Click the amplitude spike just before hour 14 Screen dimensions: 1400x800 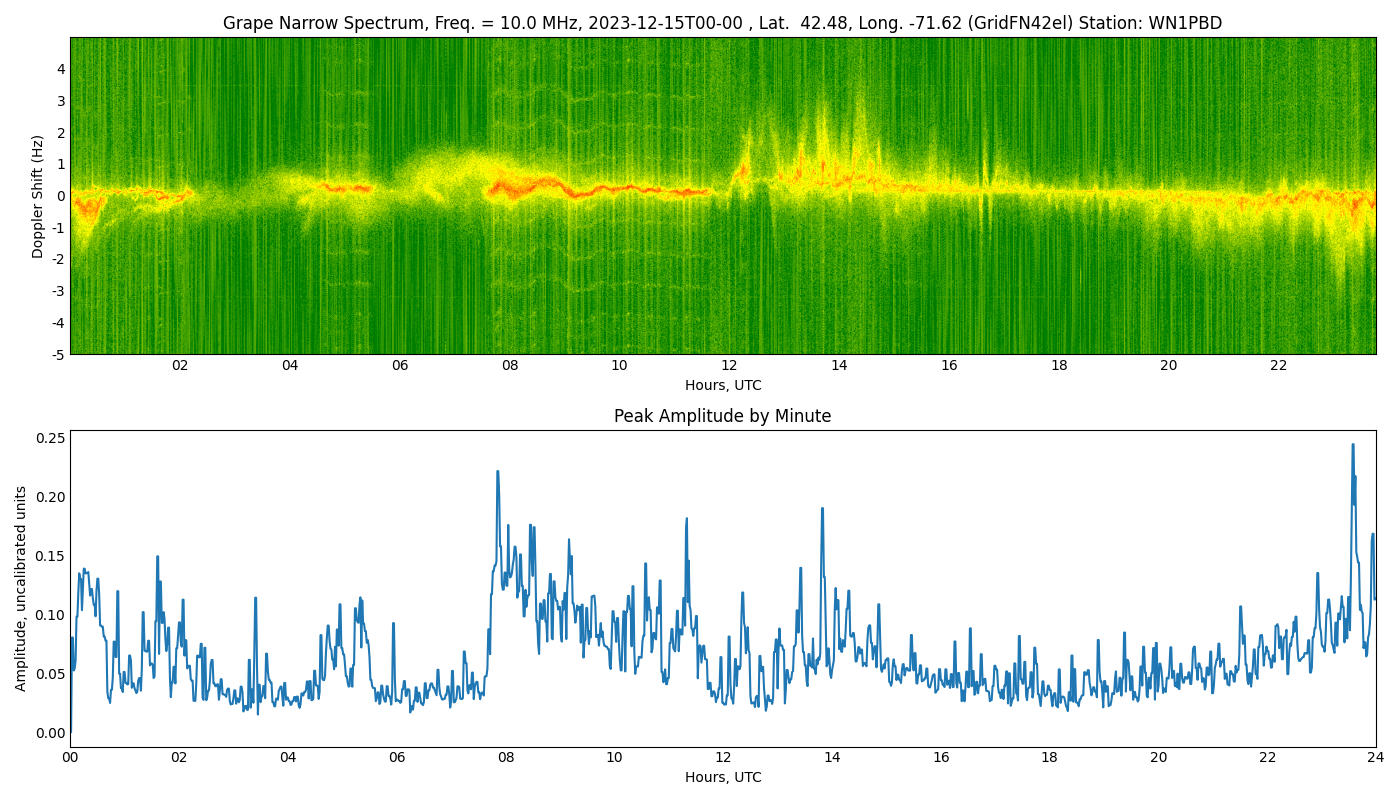pyautogui.click(x=822, y=509)
